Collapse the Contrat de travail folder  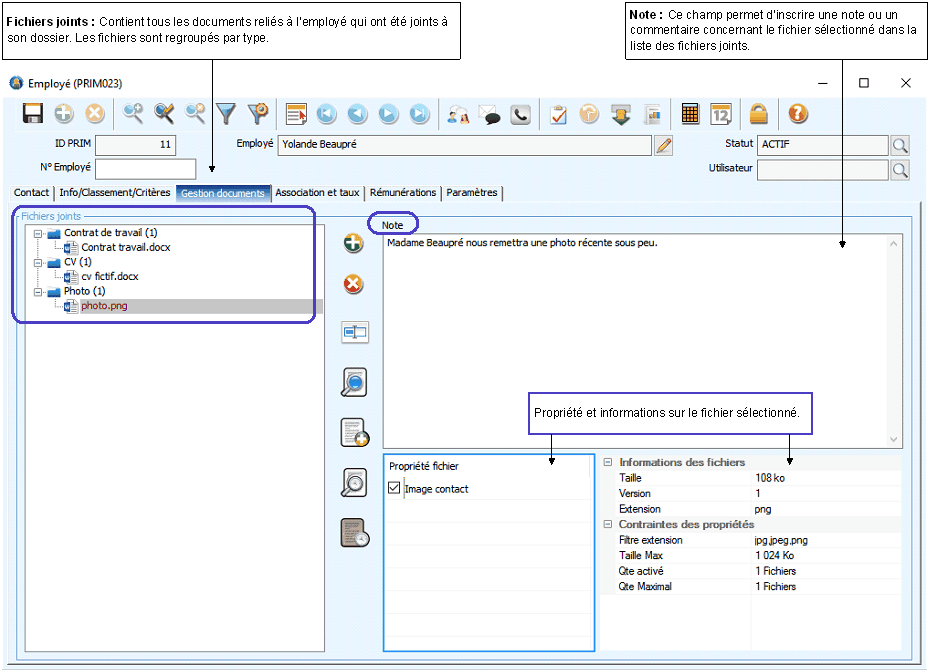[38, 233]
